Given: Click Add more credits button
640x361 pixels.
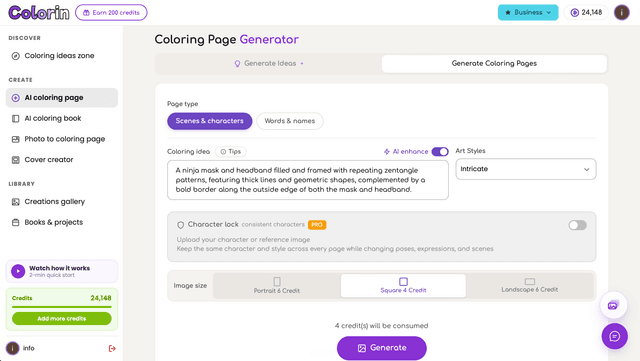Looking at the screenshot, I should point(62,319).
